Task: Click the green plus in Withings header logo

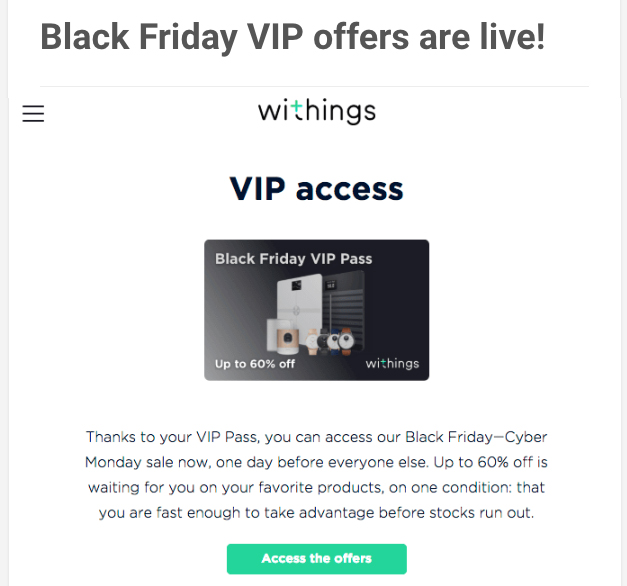Action: tap(296, 106)
